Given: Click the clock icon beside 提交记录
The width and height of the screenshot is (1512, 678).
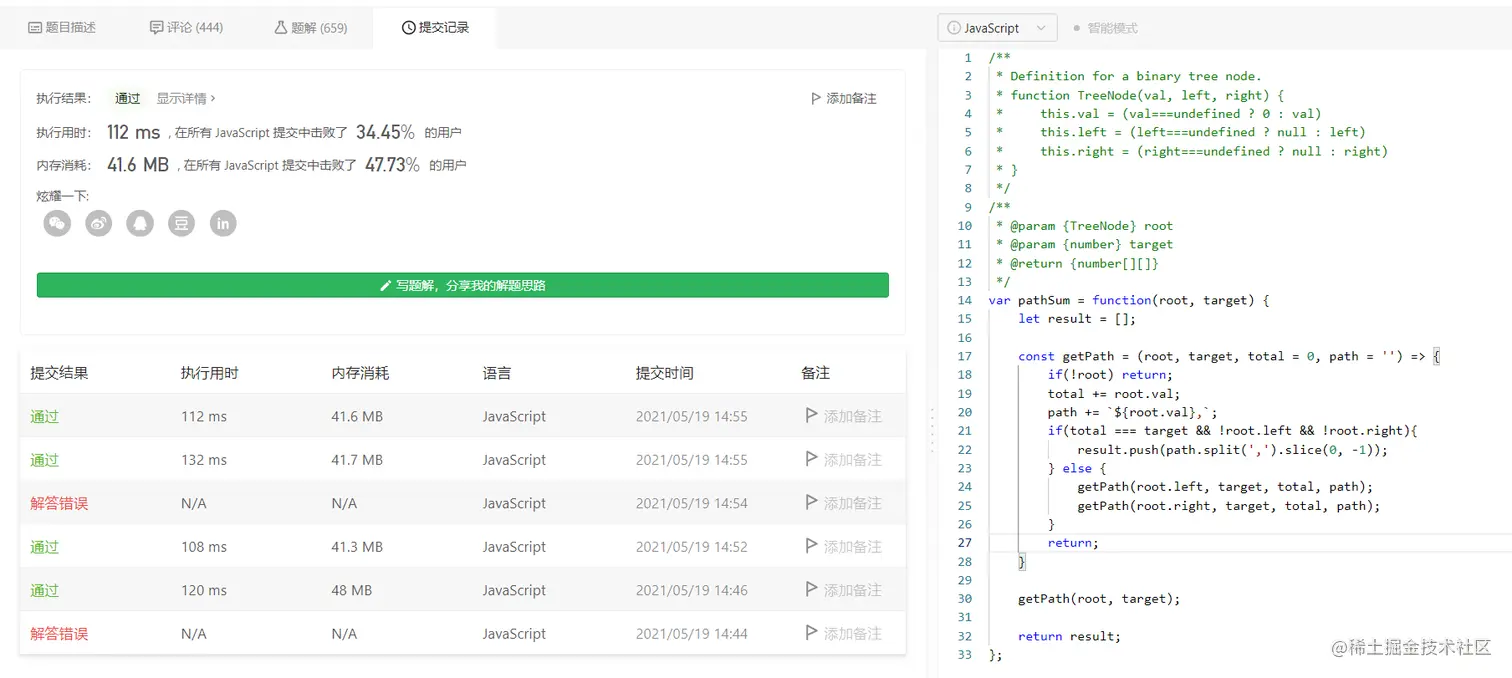Looking at the screenshot, I should click(x=408, y=27).
